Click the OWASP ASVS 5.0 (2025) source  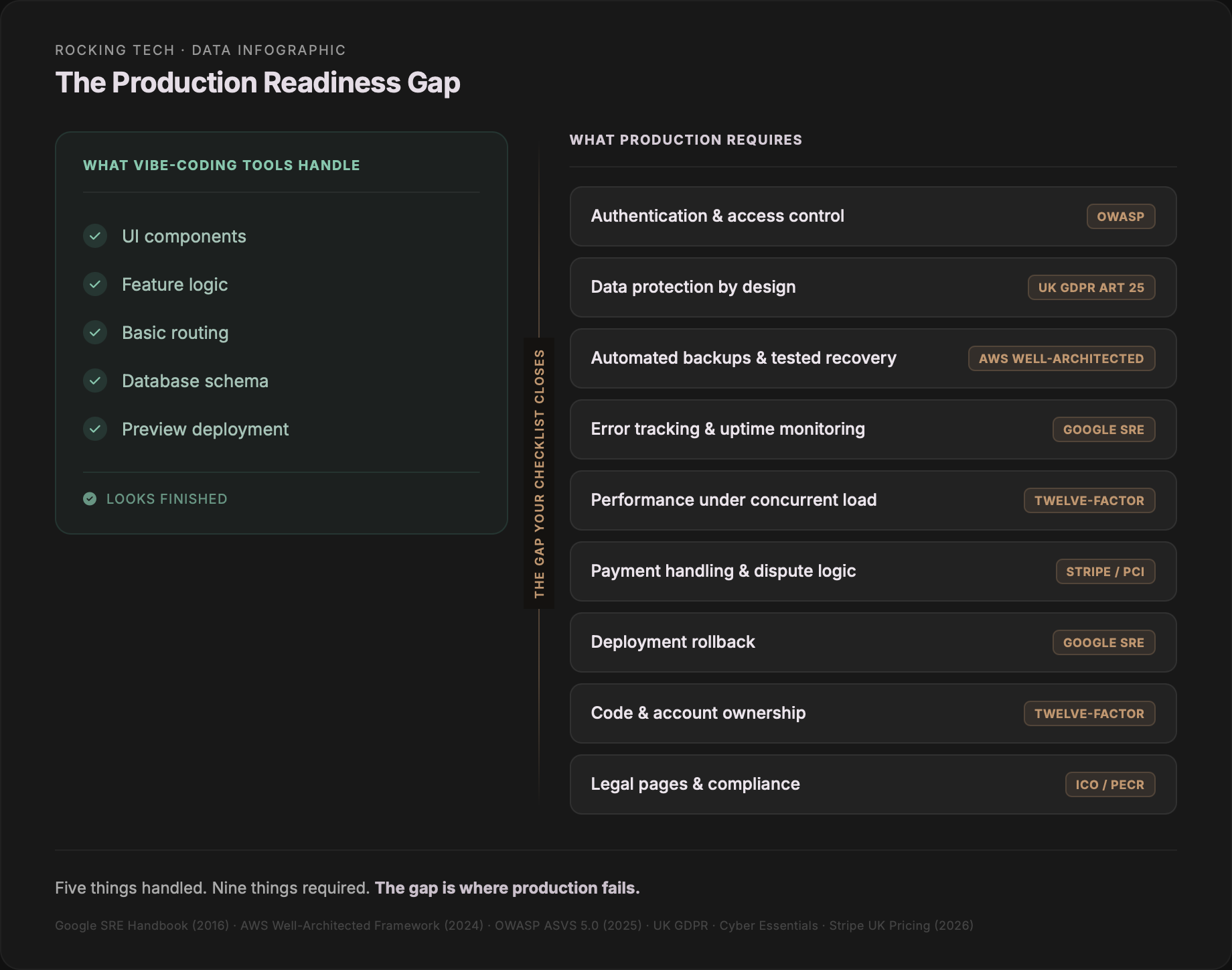tap(568, 926)
